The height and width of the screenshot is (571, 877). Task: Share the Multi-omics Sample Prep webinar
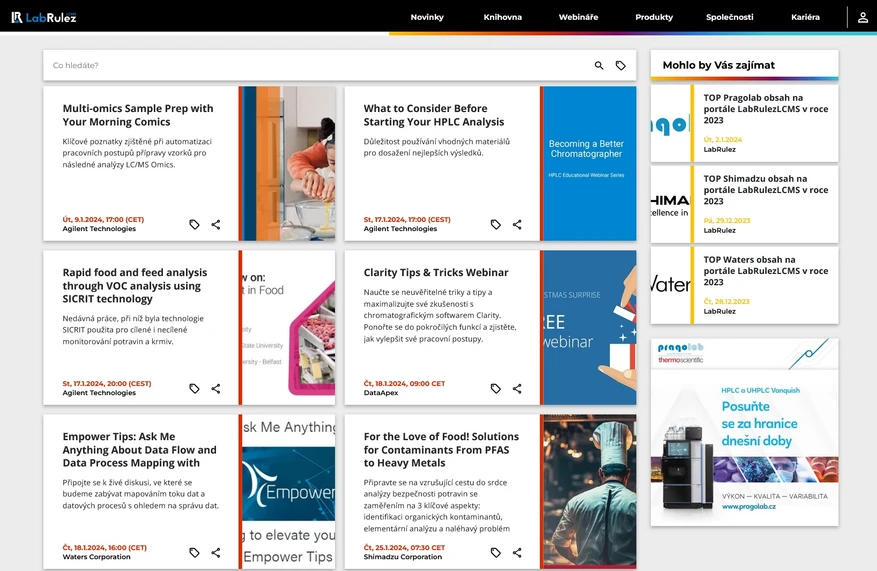(216, 224)
